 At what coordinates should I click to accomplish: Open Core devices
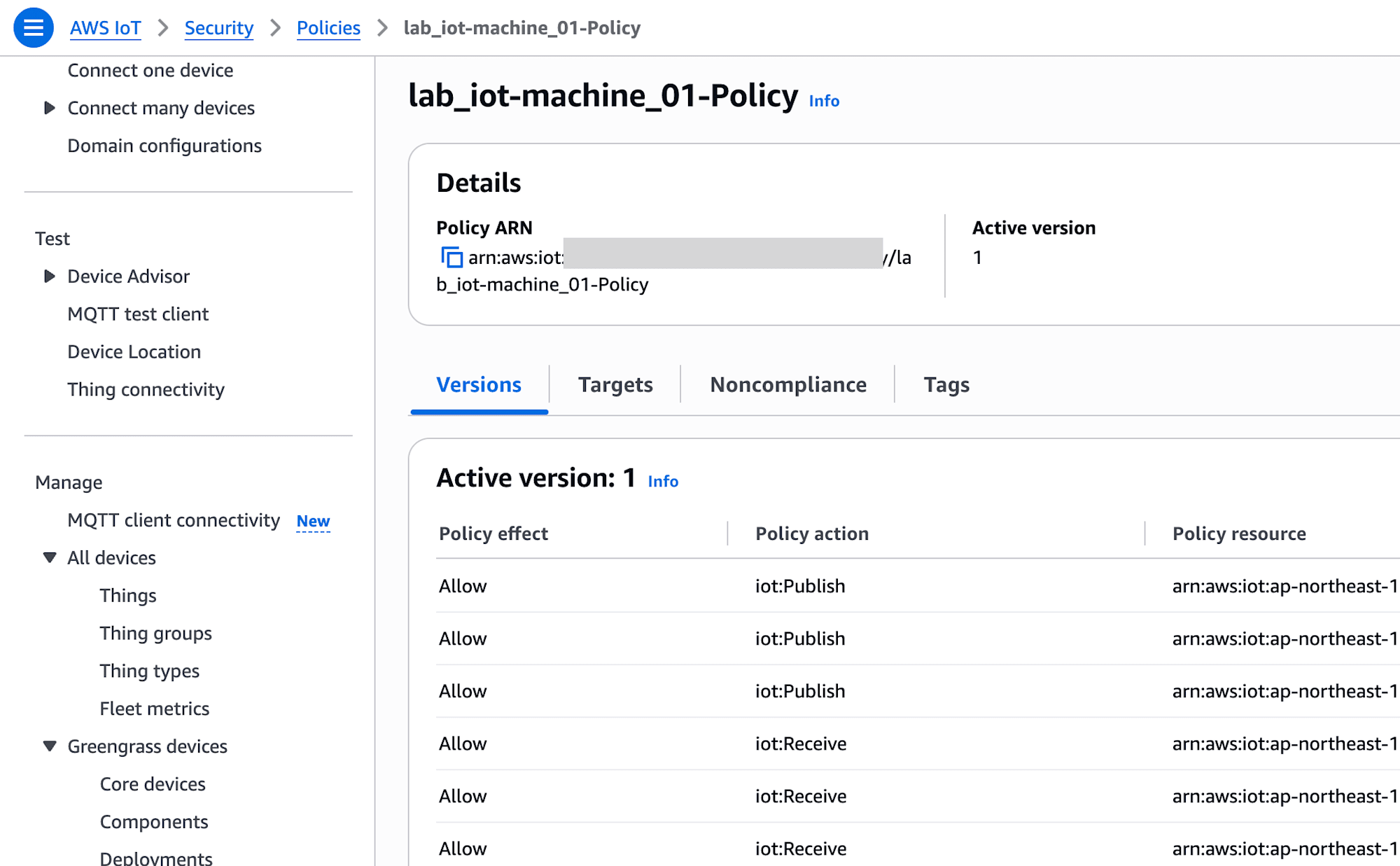pyautogui.click(x=153, y=784)
